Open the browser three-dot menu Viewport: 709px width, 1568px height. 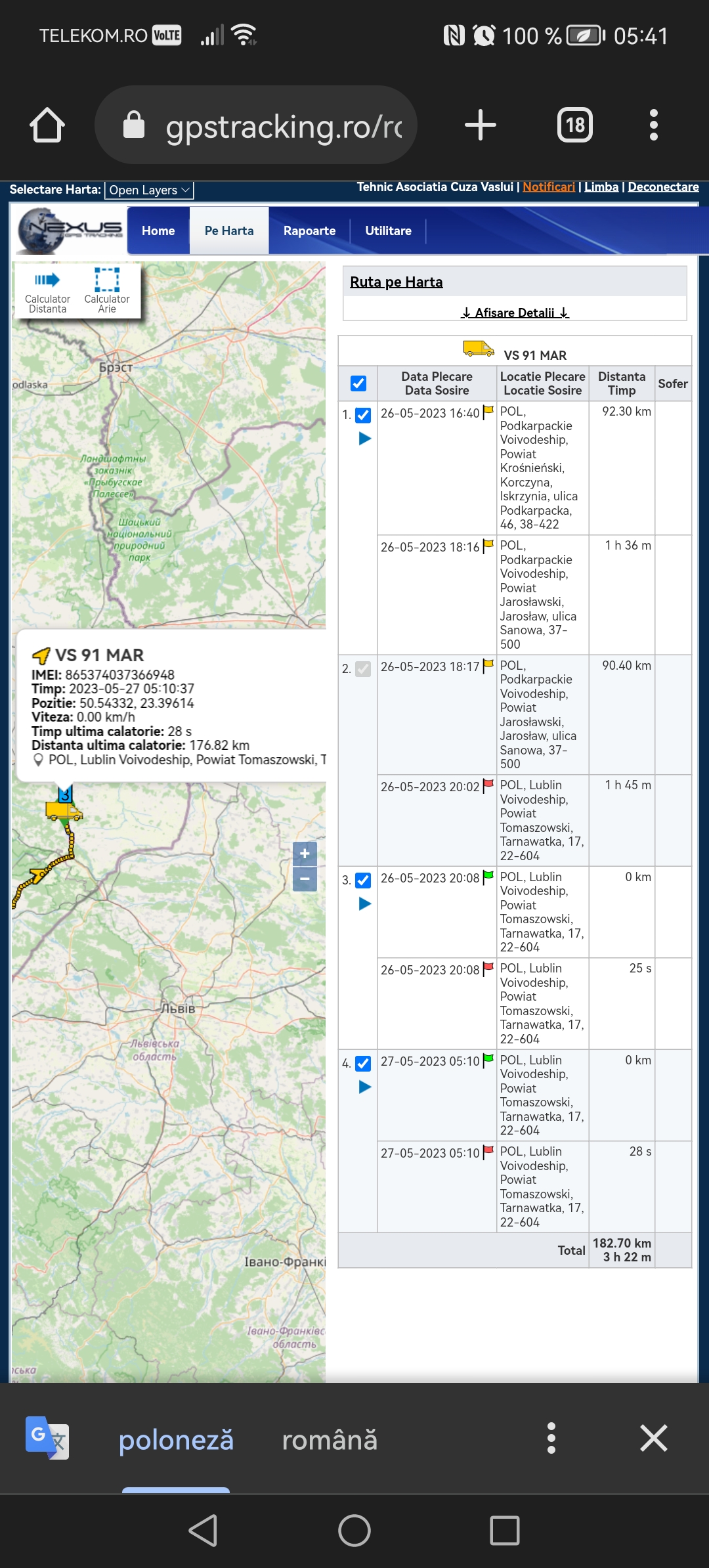point(653,125)
